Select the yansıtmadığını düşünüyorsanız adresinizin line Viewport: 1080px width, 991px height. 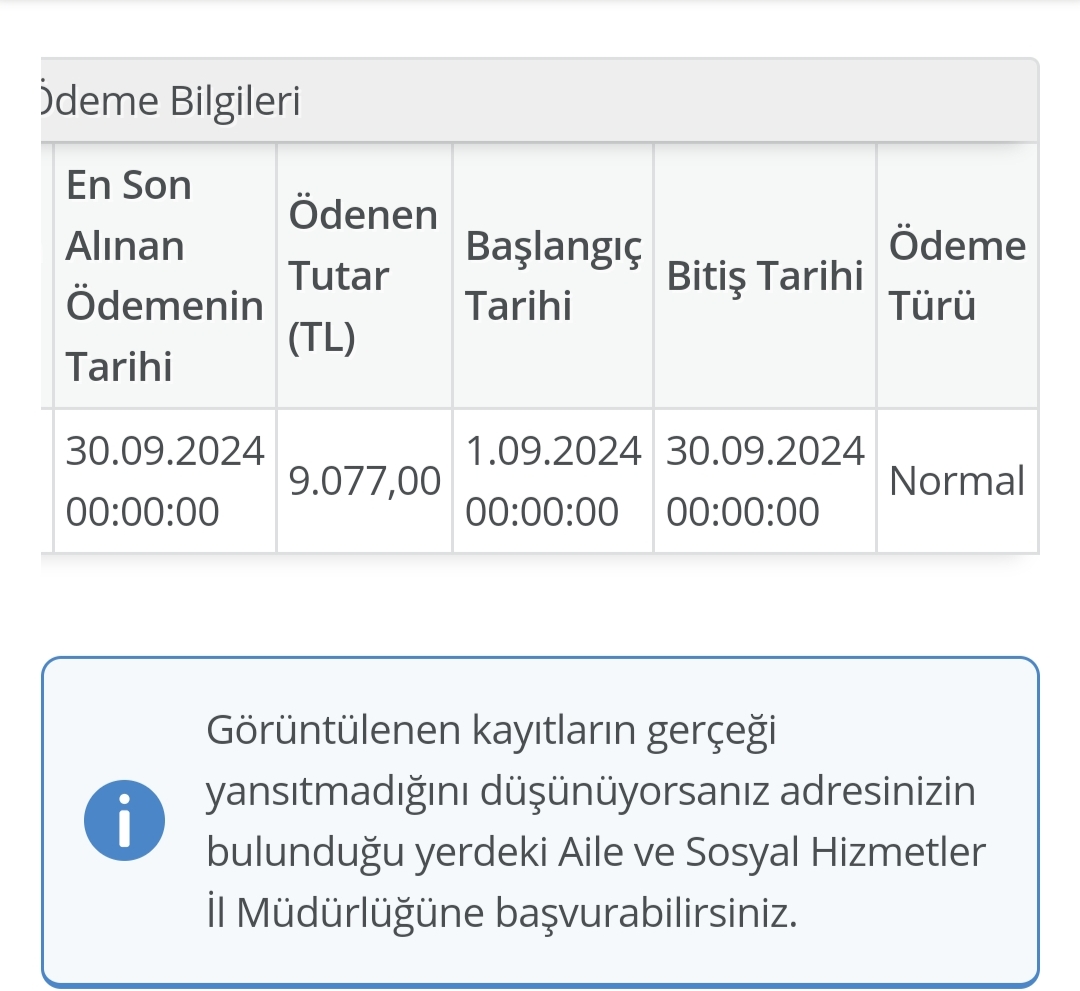[590, 792]
